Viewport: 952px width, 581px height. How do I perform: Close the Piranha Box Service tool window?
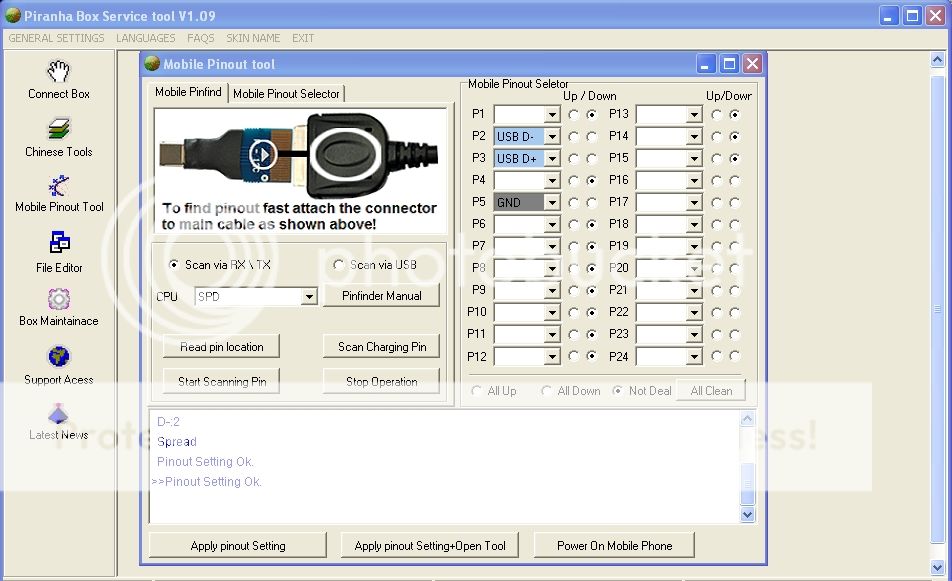pyautogui.click(x=936, y=16)
